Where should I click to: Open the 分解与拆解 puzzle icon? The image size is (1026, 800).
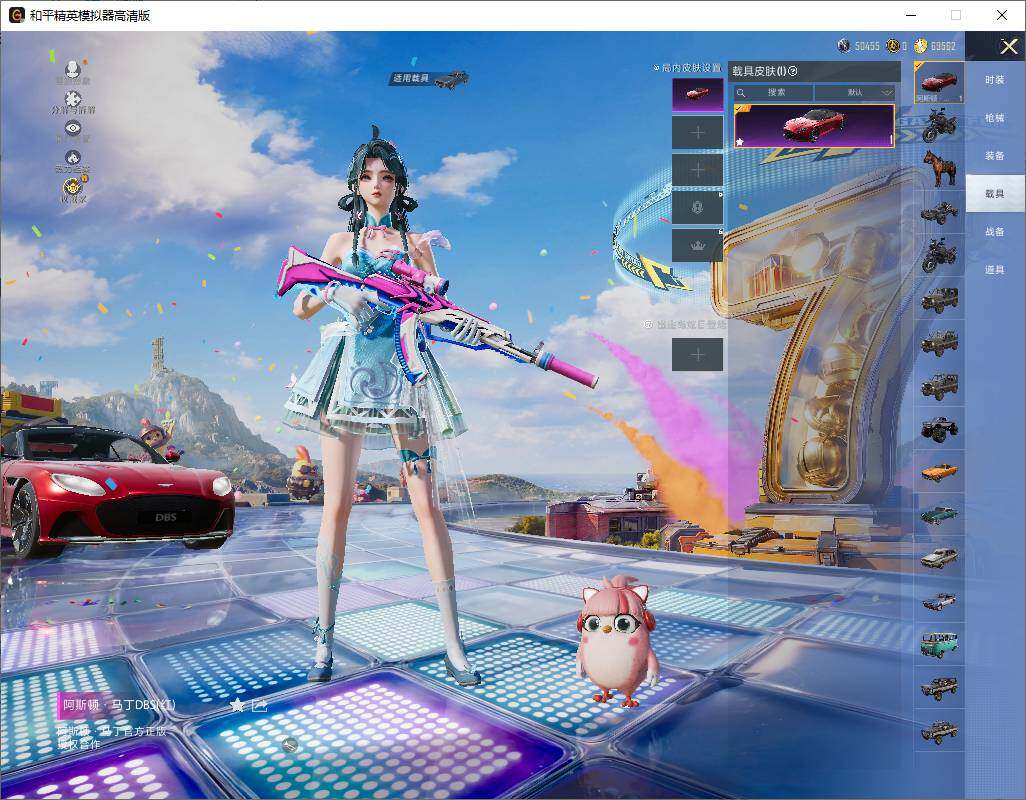click(73, 99)
